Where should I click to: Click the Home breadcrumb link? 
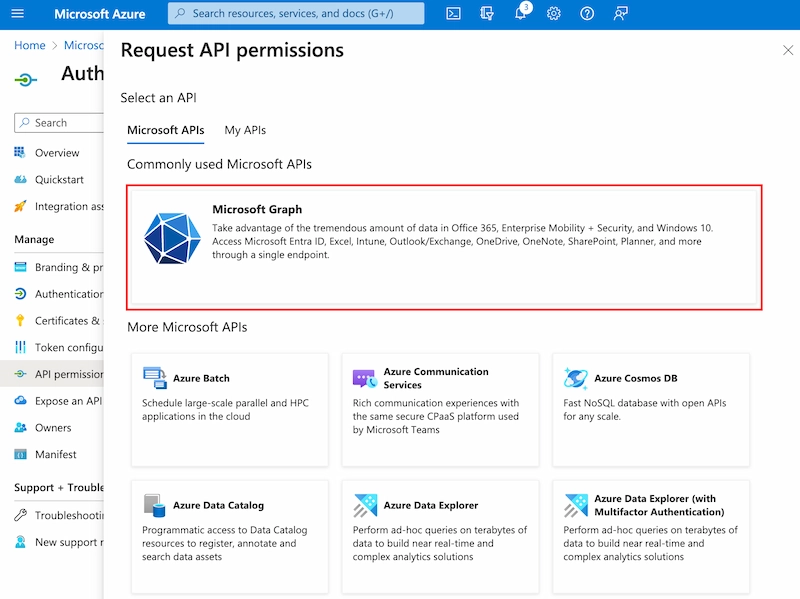pos(30,45)
